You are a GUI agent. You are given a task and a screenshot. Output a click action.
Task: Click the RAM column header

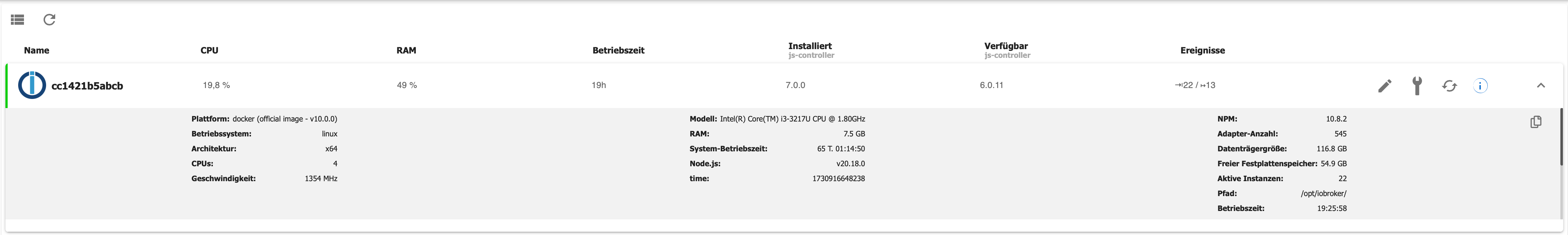tap(406, 51)
